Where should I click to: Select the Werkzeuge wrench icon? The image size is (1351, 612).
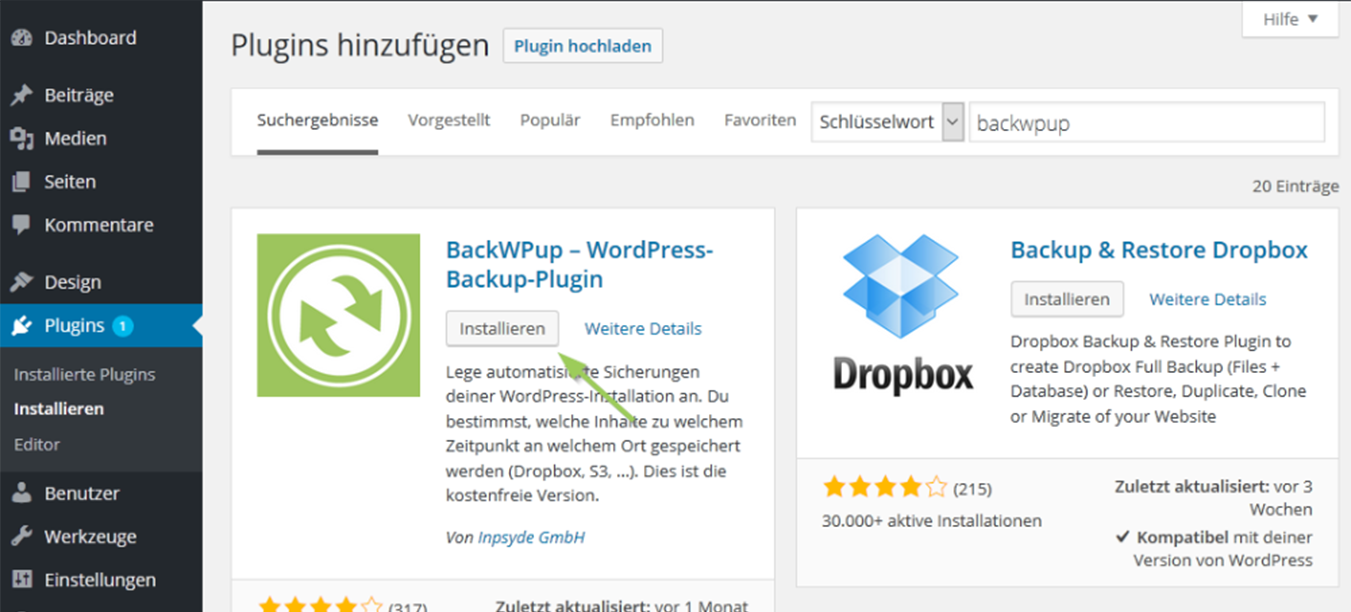(x=23, y=536)
